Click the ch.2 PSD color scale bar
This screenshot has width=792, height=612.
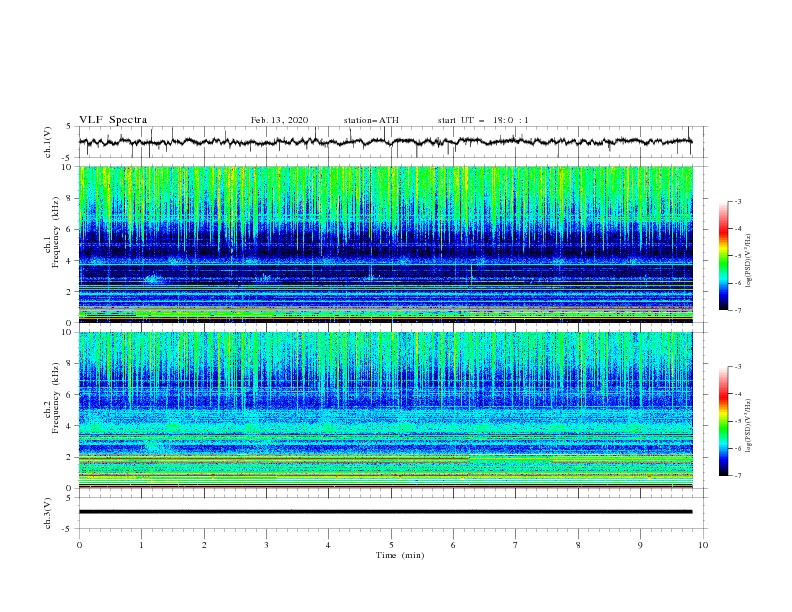pos(723,421)
